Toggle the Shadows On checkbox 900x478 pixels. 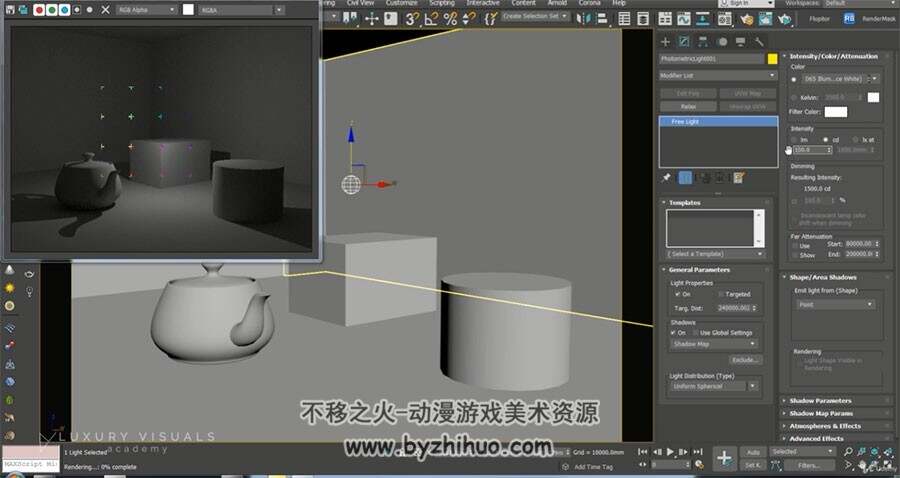pos(673,333)
